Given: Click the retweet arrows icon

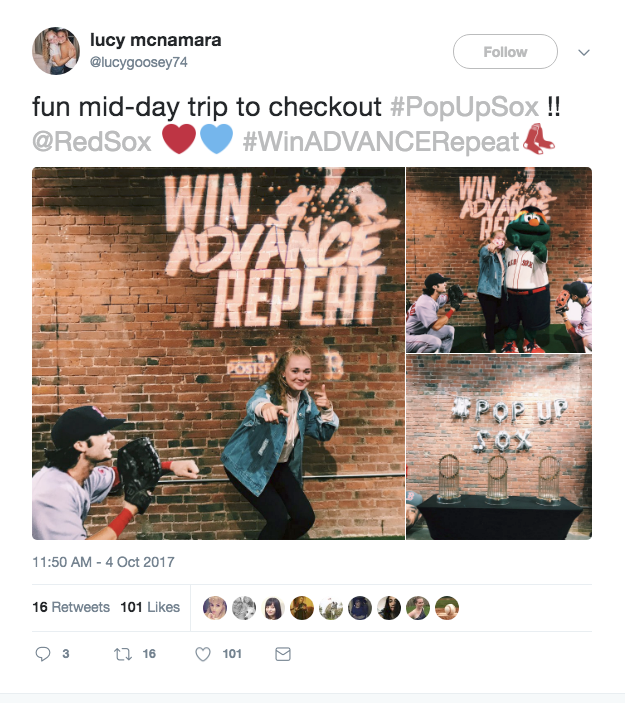Looking at the screenshot, I should click(122, 654).
